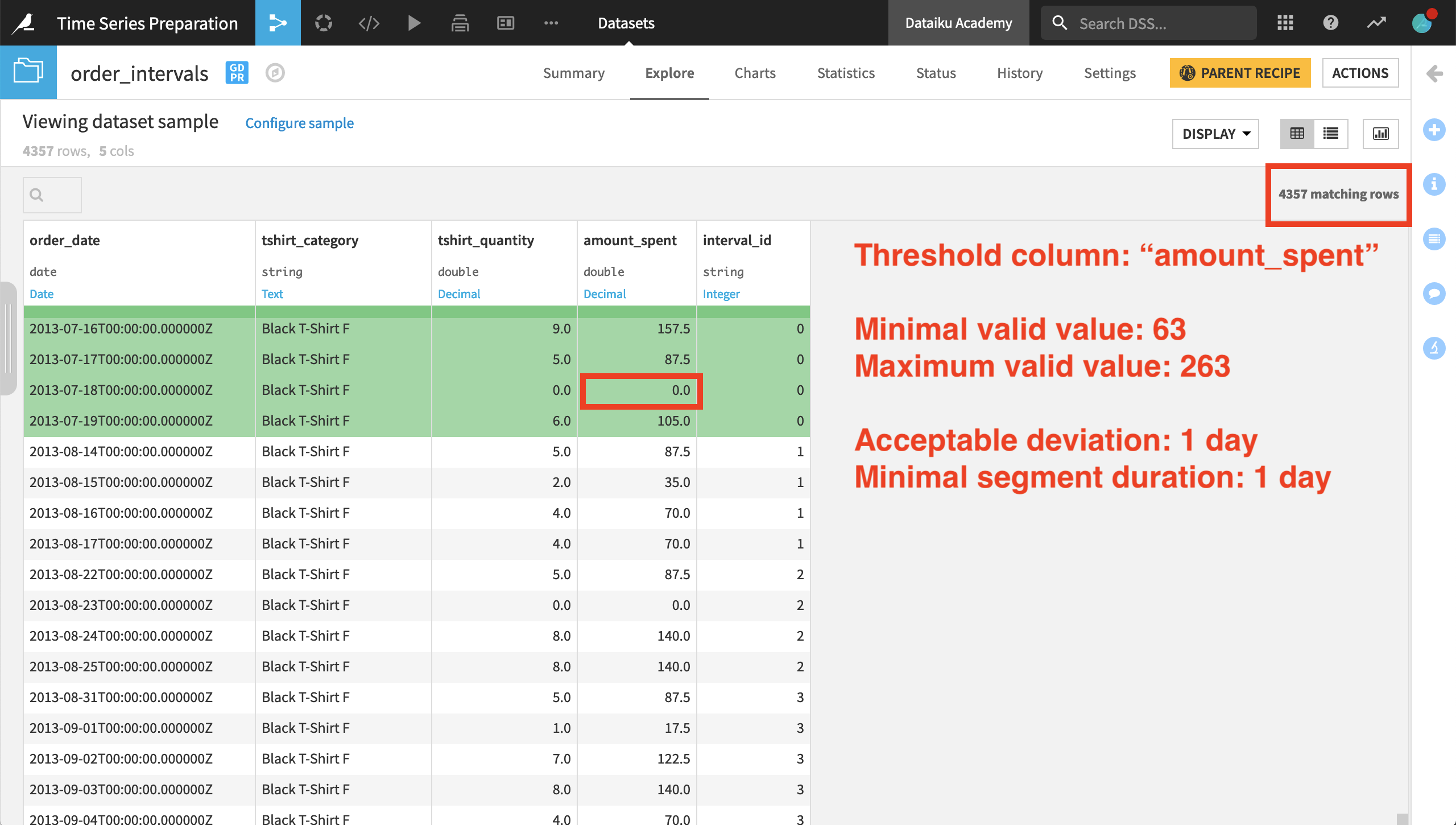The height and width of the screenshot is (825, 1456).
Task: Open the more options ellipsis menu
Action: click(x=551, y=23)
